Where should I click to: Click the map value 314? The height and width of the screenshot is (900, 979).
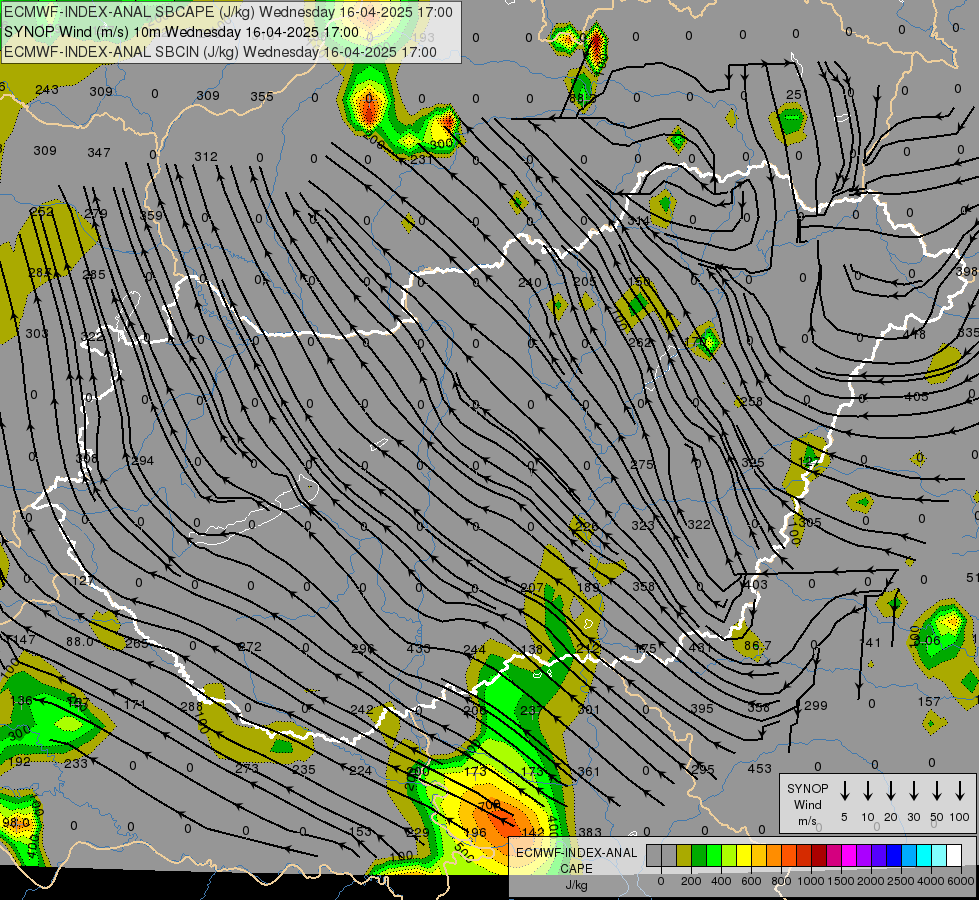point(638,220)
